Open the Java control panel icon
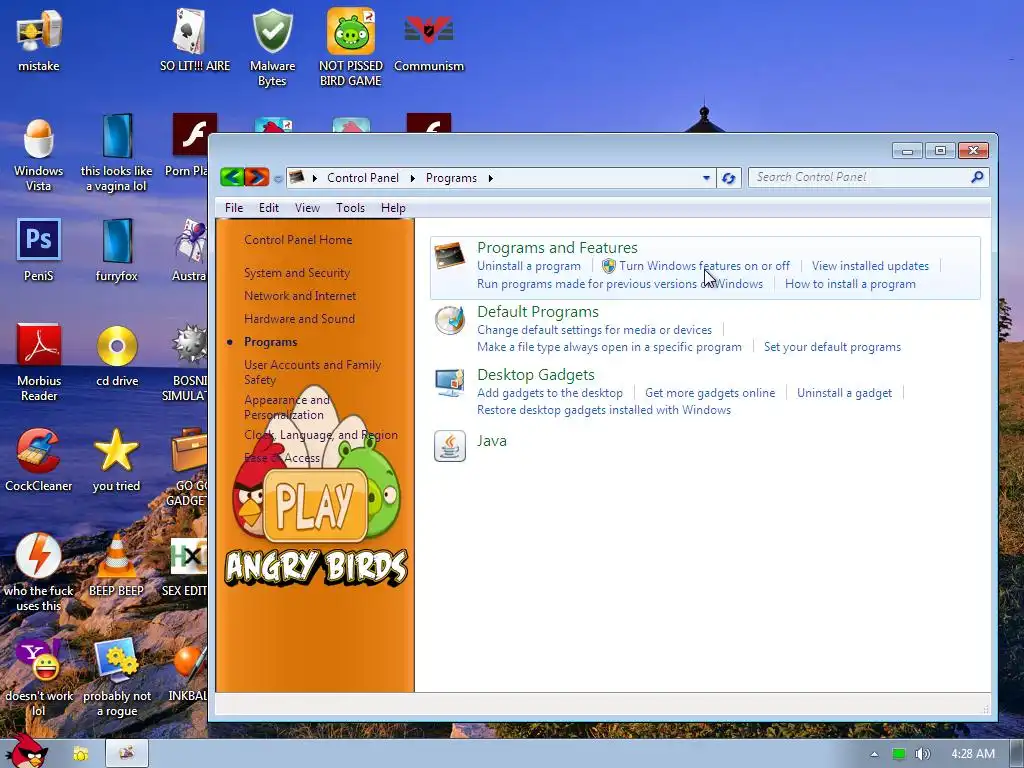This screenshot has width=1024, height=768. tap(450, 446)
